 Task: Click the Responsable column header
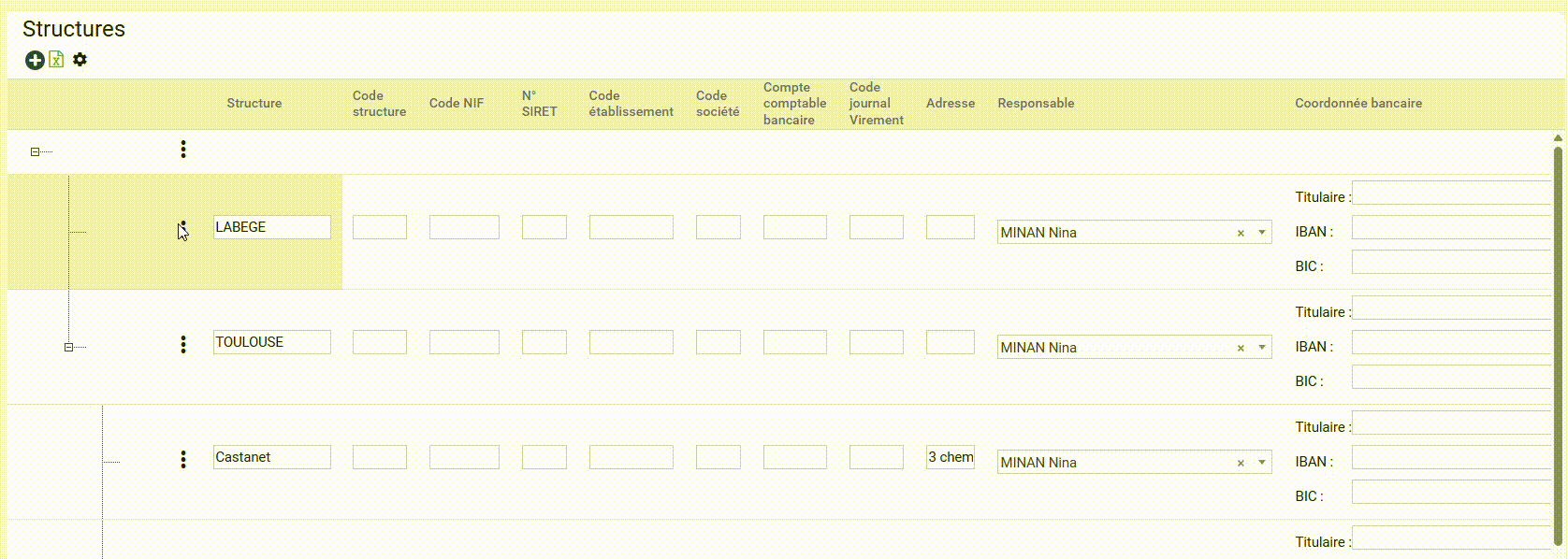[x=1036, y=104]
